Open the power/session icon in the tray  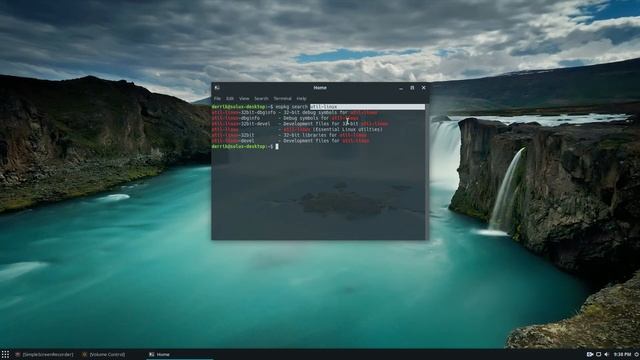pos(636,354)
